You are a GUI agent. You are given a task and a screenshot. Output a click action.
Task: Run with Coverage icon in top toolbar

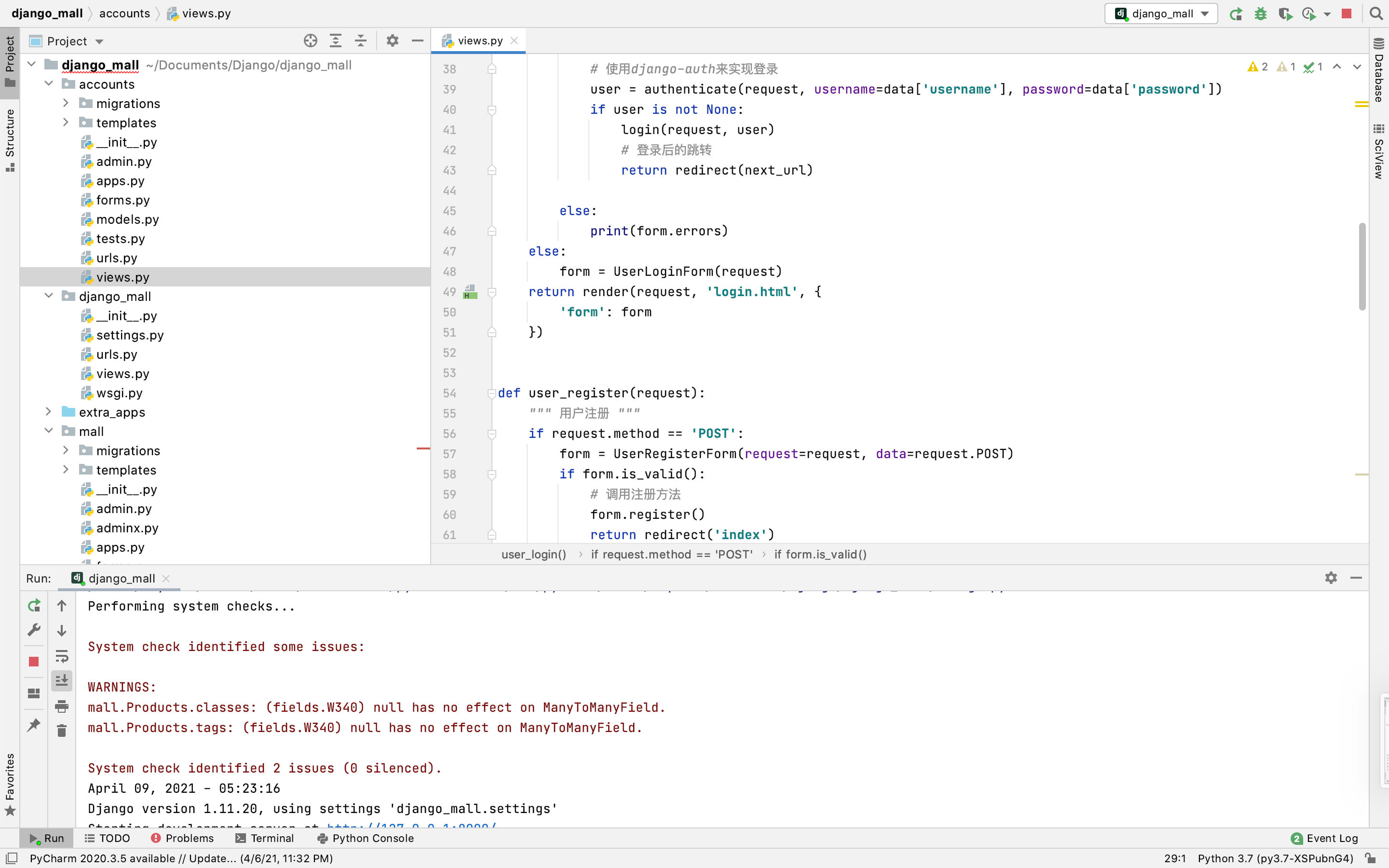point(1285,14)
